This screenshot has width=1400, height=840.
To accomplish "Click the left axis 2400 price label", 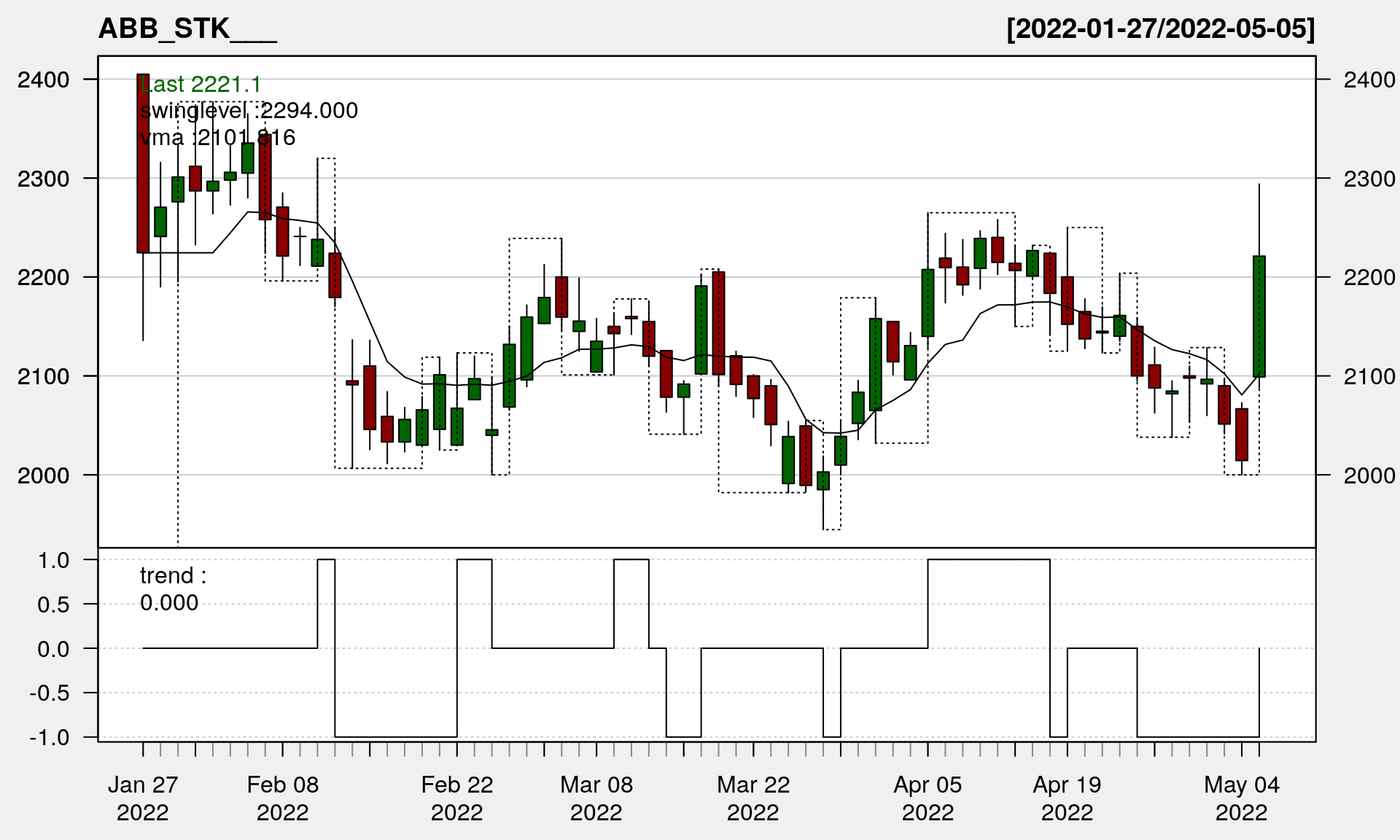I will click(44, 79).
